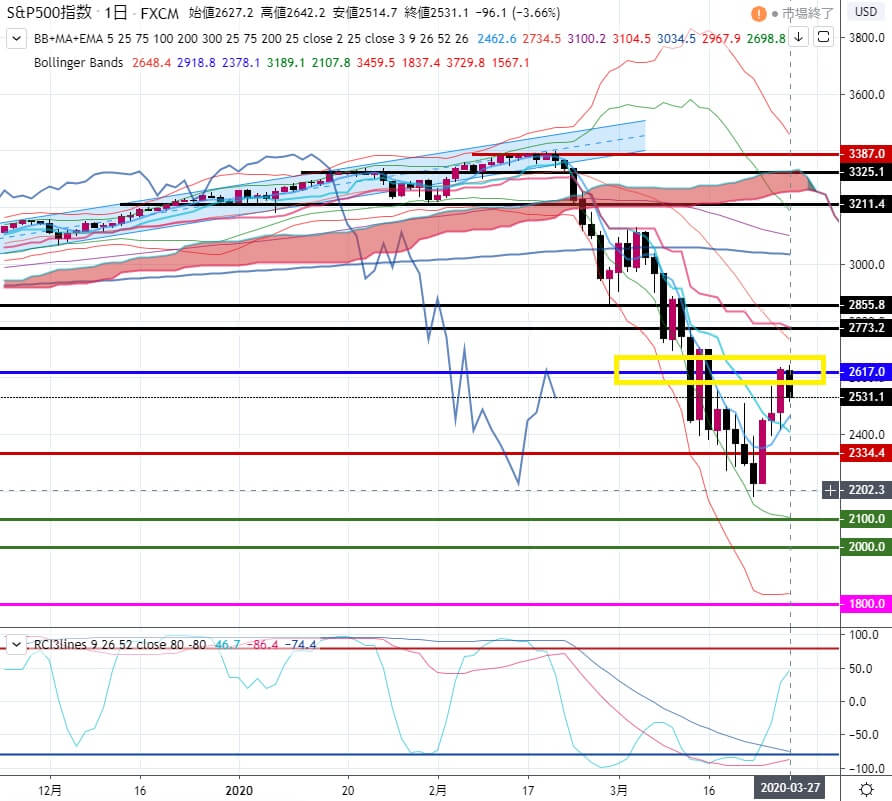Click 50.0 on the RCI scale
The width and height of the screenshot is (892, 801).
pos(860,668)
